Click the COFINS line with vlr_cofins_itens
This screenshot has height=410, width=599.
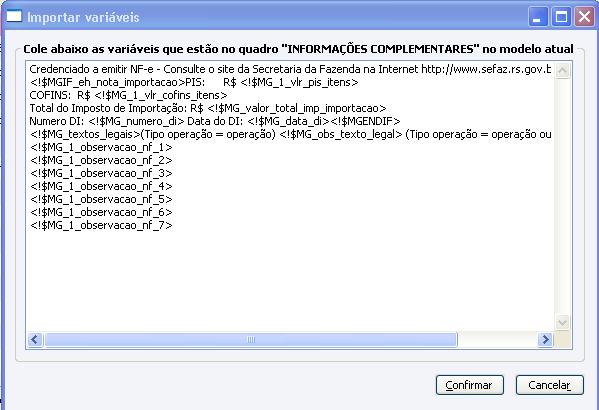pyautogui.click(x=128, y=95)
